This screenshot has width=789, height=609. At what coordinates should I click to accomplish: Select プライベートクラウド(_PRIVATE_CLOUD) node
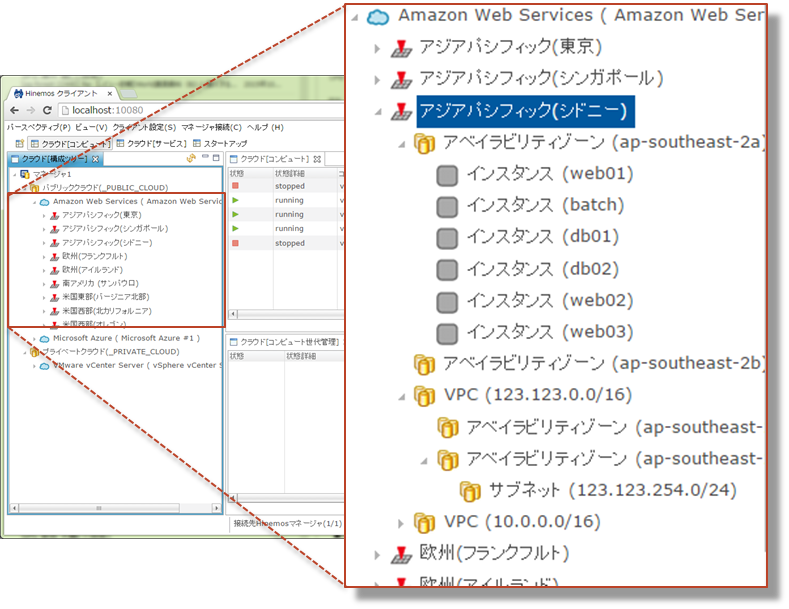click(x=110, y=352)
